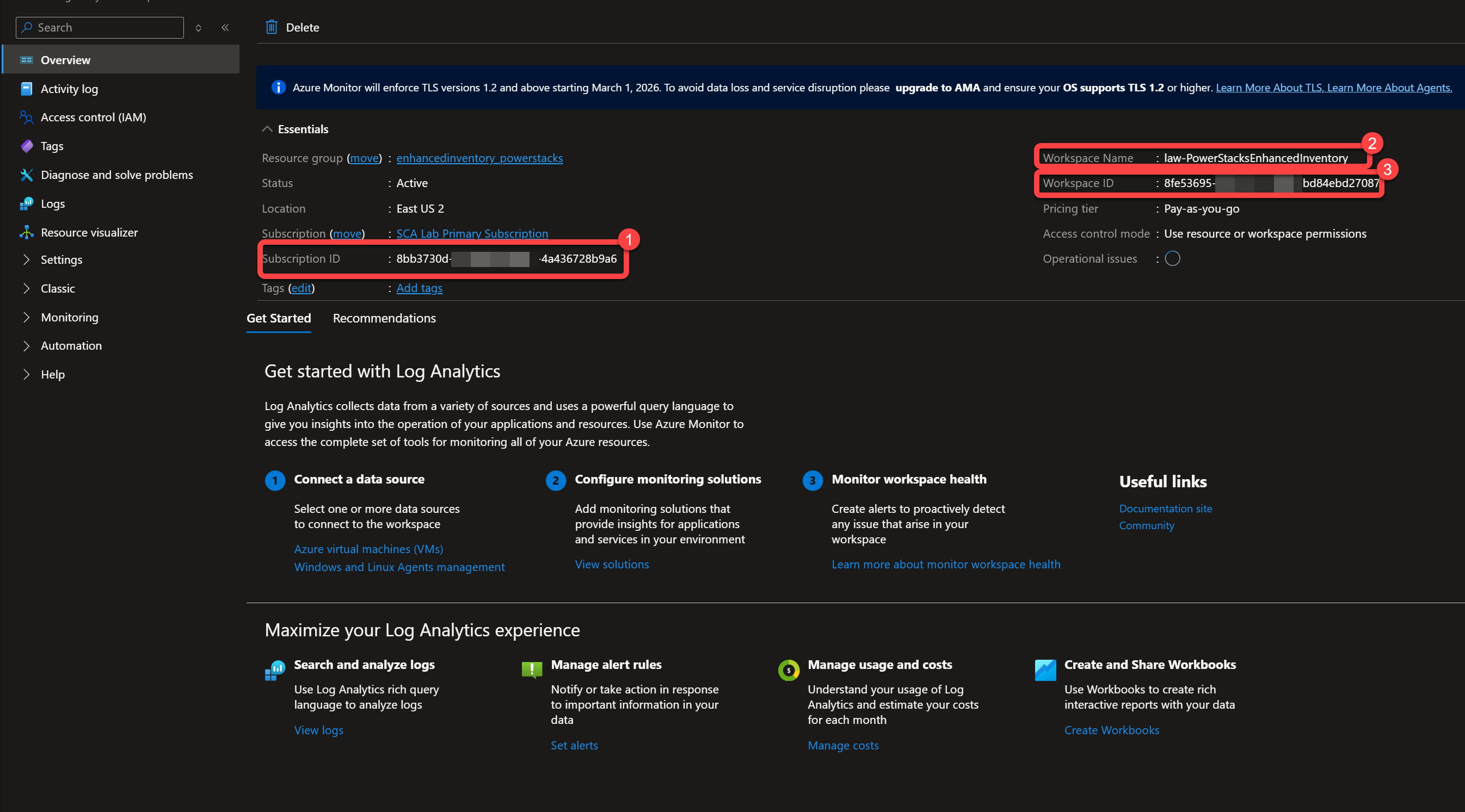Switch to the Get Started tab

click(x=279, y=318)
